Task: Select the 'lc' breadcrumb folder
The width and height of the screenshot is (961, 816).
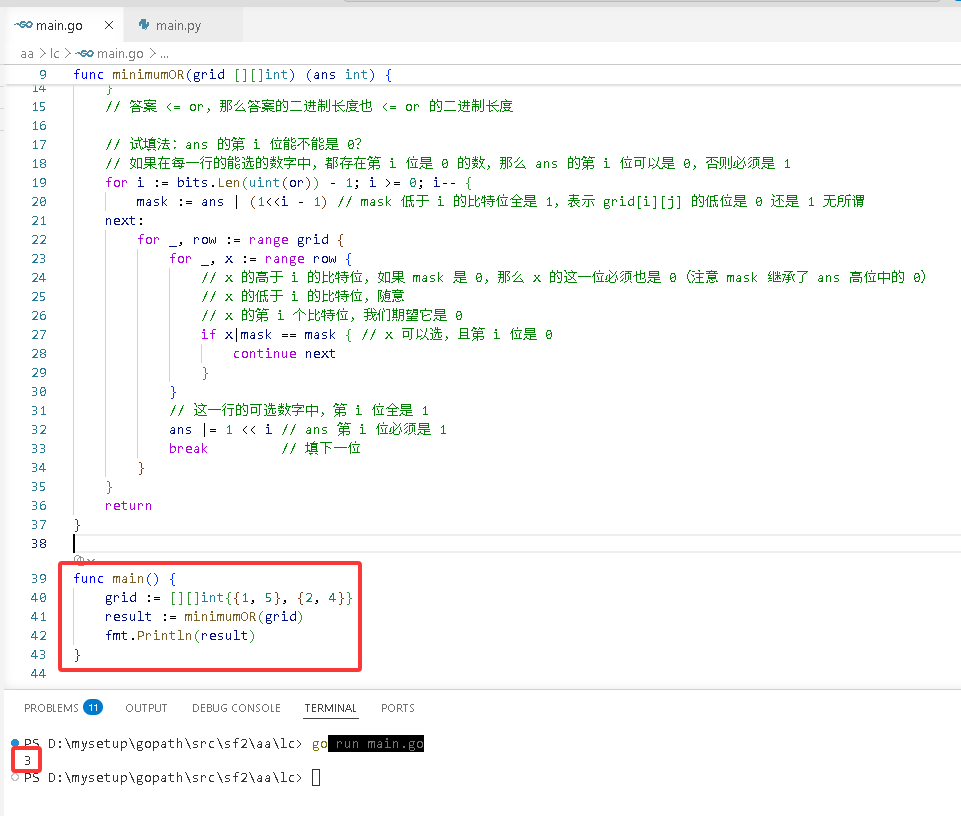Action: click(55, 54)
